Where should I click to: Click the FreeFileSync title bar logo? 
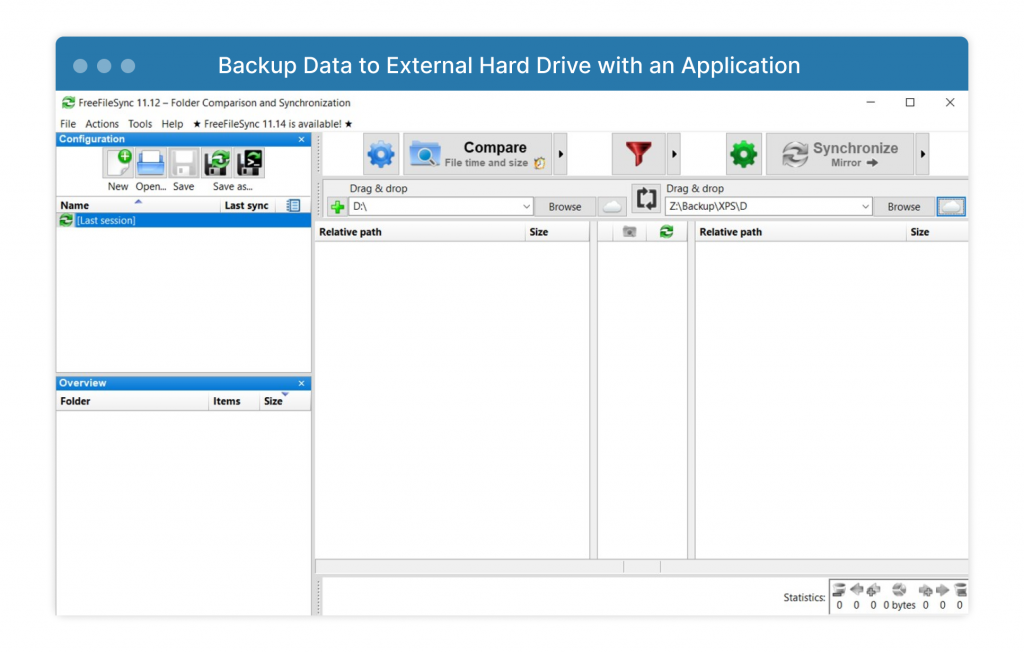[x=68, y=103]
